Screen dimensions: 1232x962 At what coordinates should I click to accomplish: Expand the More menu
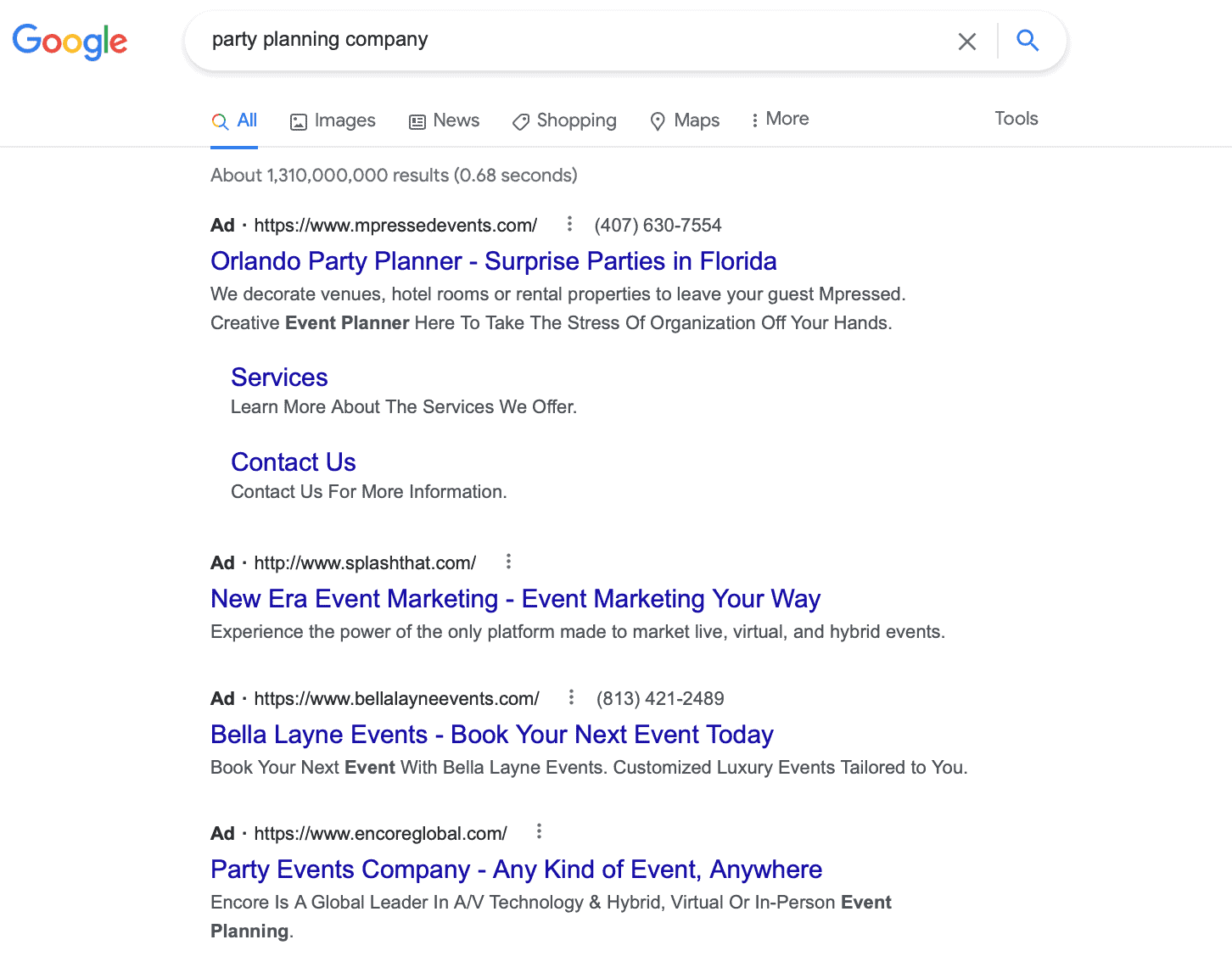pos(780,120)
